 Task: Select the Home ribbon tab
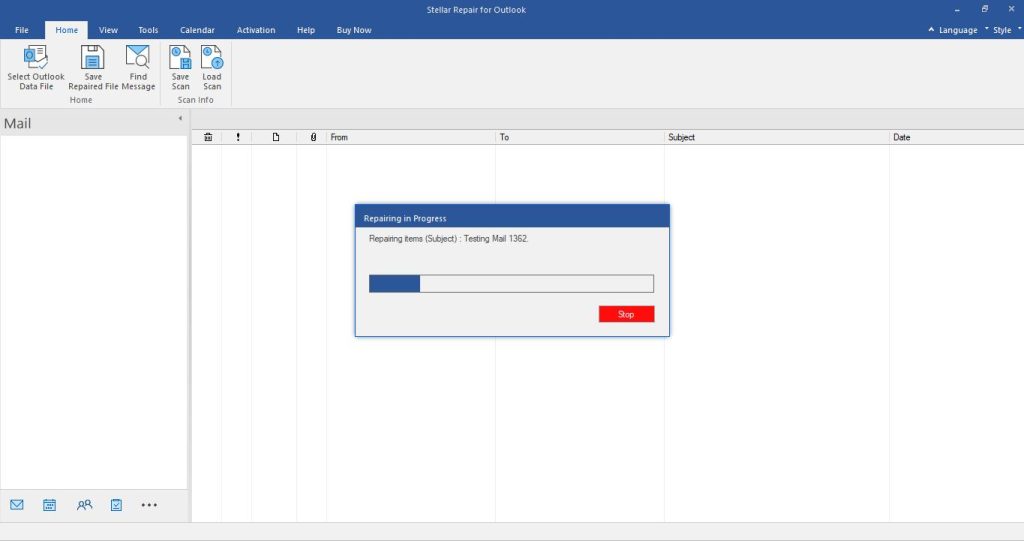click(67, 30)
